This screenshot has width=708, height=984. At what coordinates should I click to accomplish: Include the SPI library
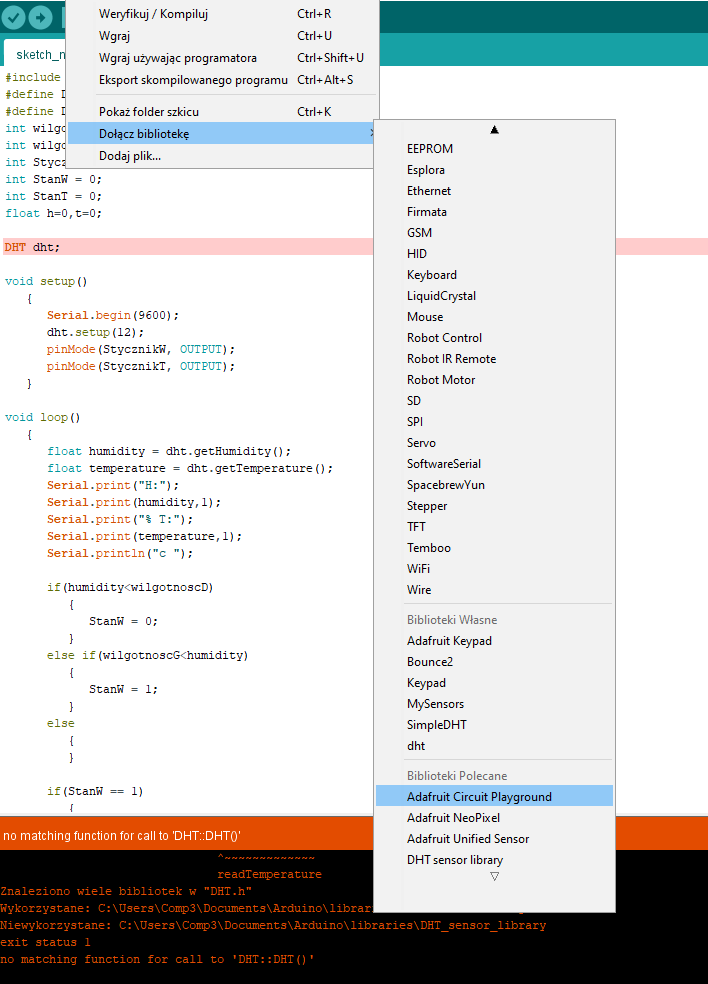[x=494, y=422]
